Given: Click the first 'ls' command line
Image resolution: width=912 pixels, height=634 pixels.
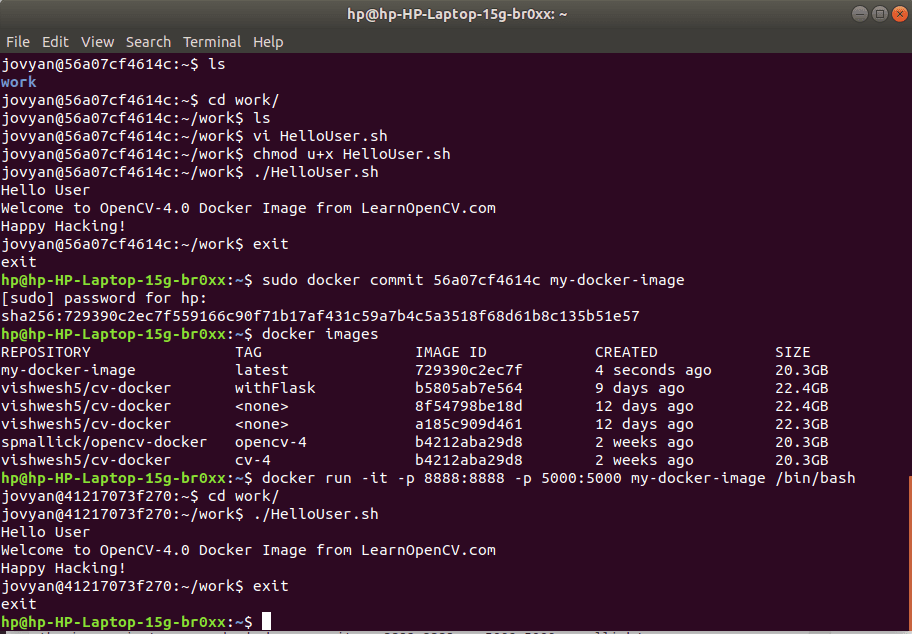Looking at the screenshot, I should [x=113, y=64].
